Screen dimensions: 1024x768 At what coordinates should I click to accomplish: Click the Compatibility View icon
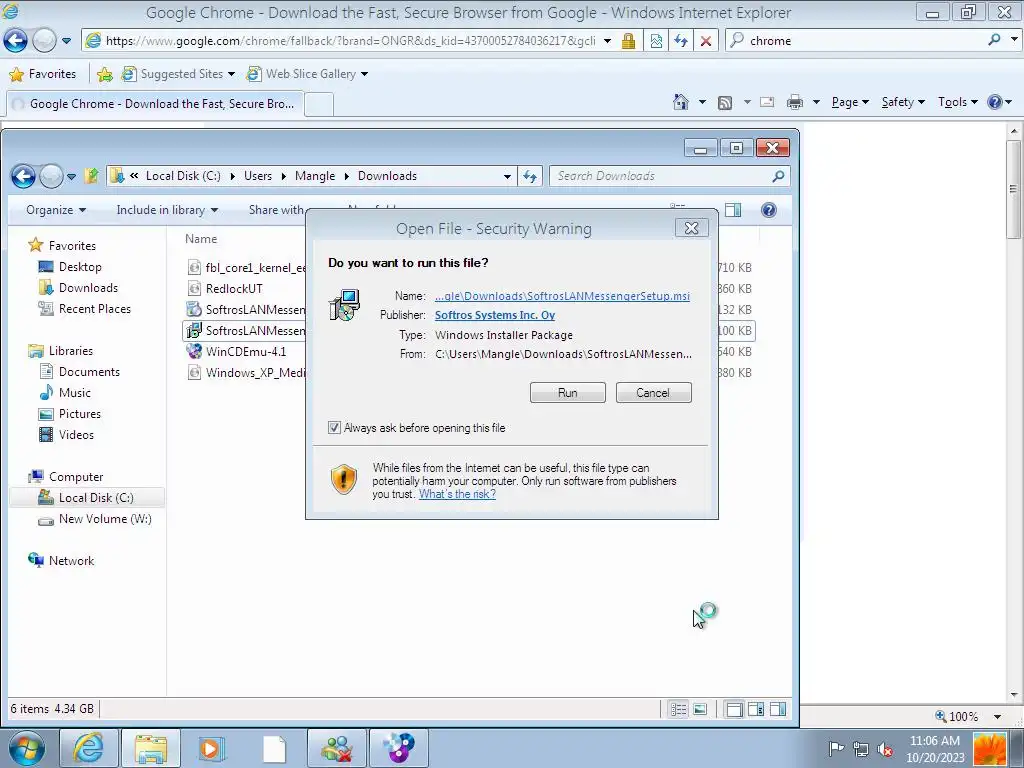(x=656, y=40)
